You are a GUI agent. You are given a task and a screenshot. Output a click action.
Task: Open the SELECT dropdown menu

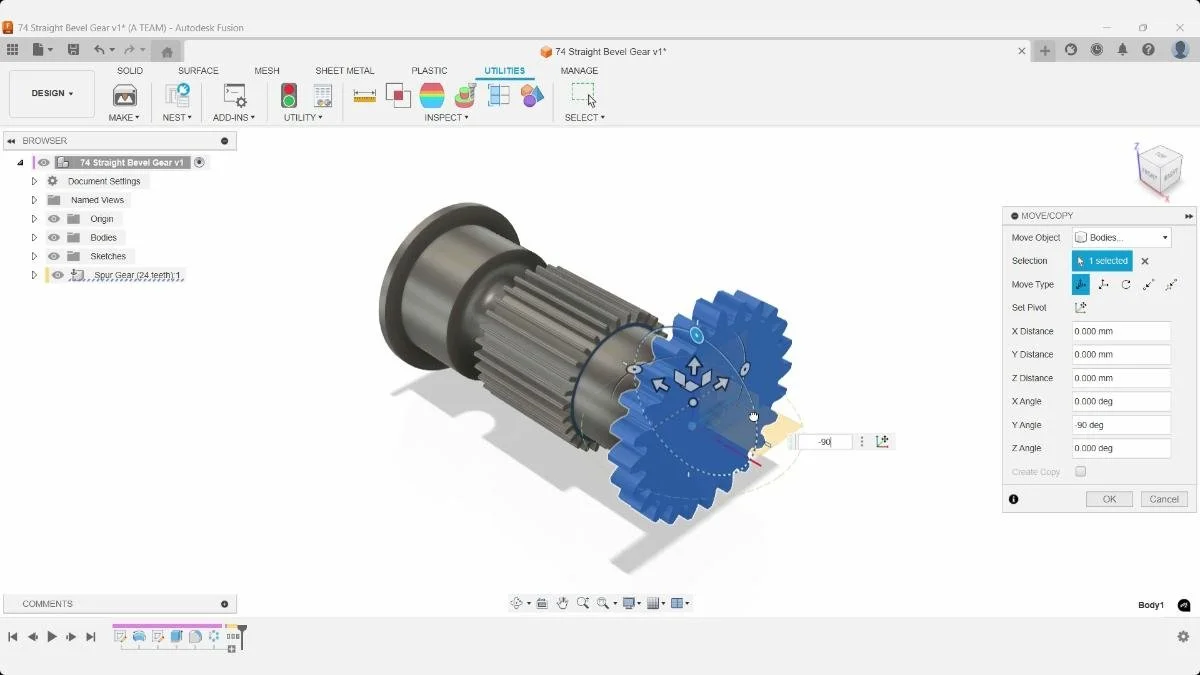pyautogui.click(x=584, y=118)
